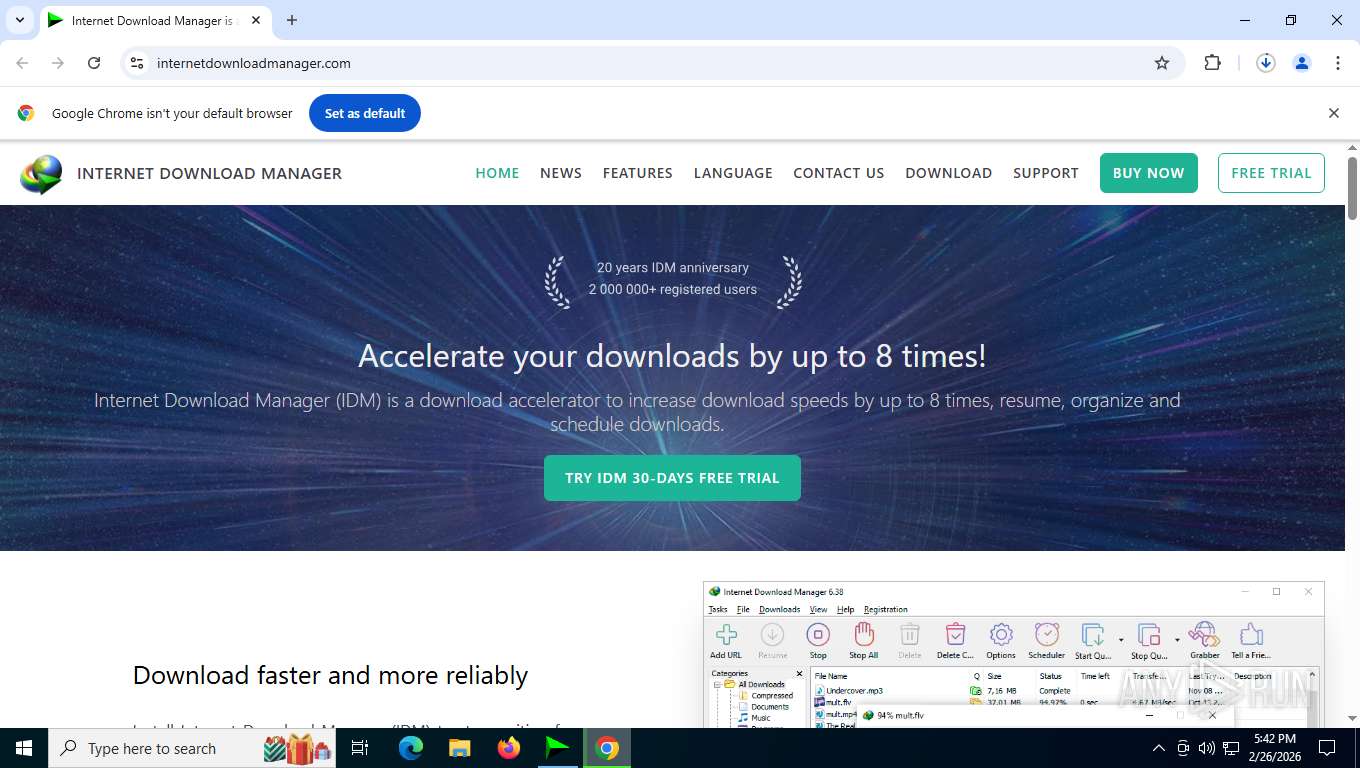Screen dimensions: 1360x768
Task: Open the Windows Start menu
Action: coord(23,748)
